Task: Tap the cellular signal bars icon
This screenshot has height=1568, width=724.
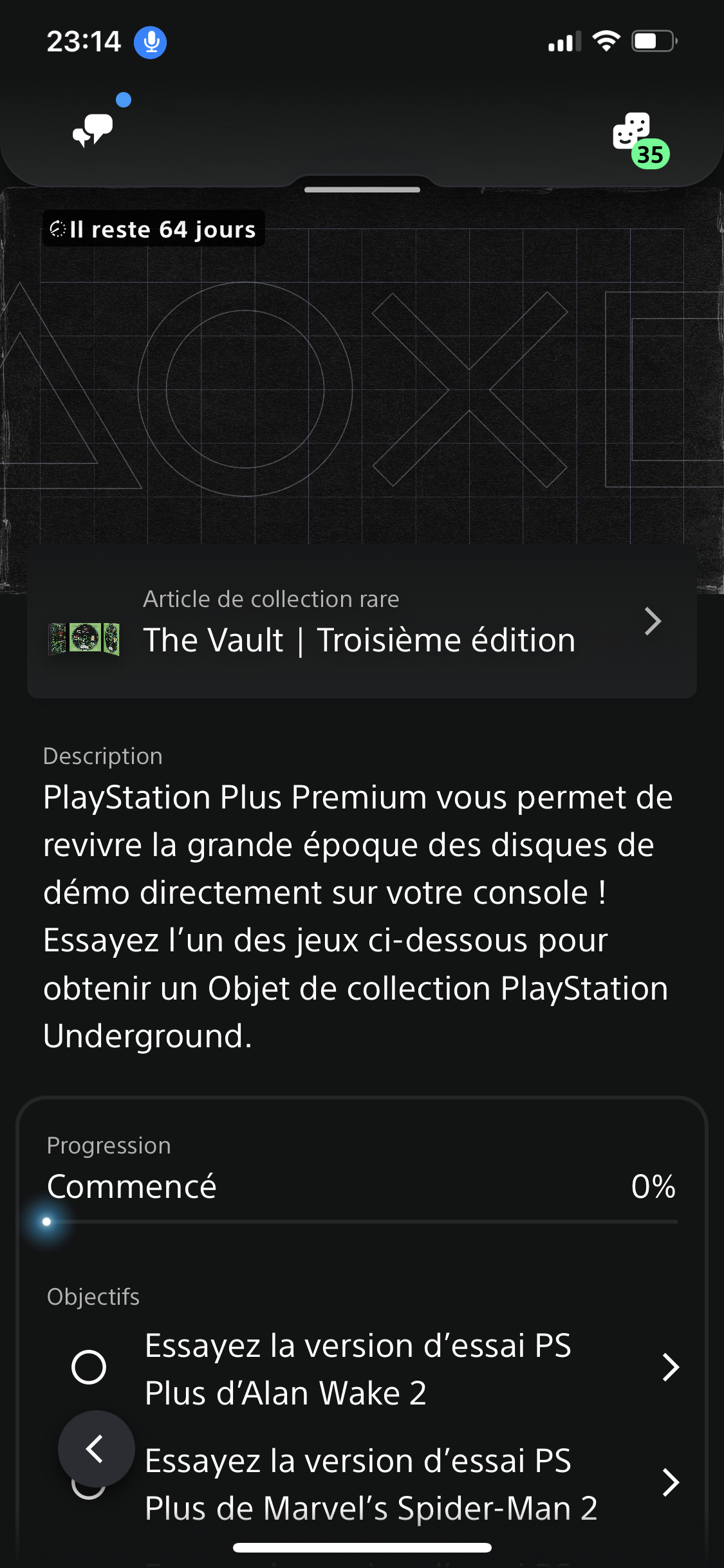Action: (564, 42)
